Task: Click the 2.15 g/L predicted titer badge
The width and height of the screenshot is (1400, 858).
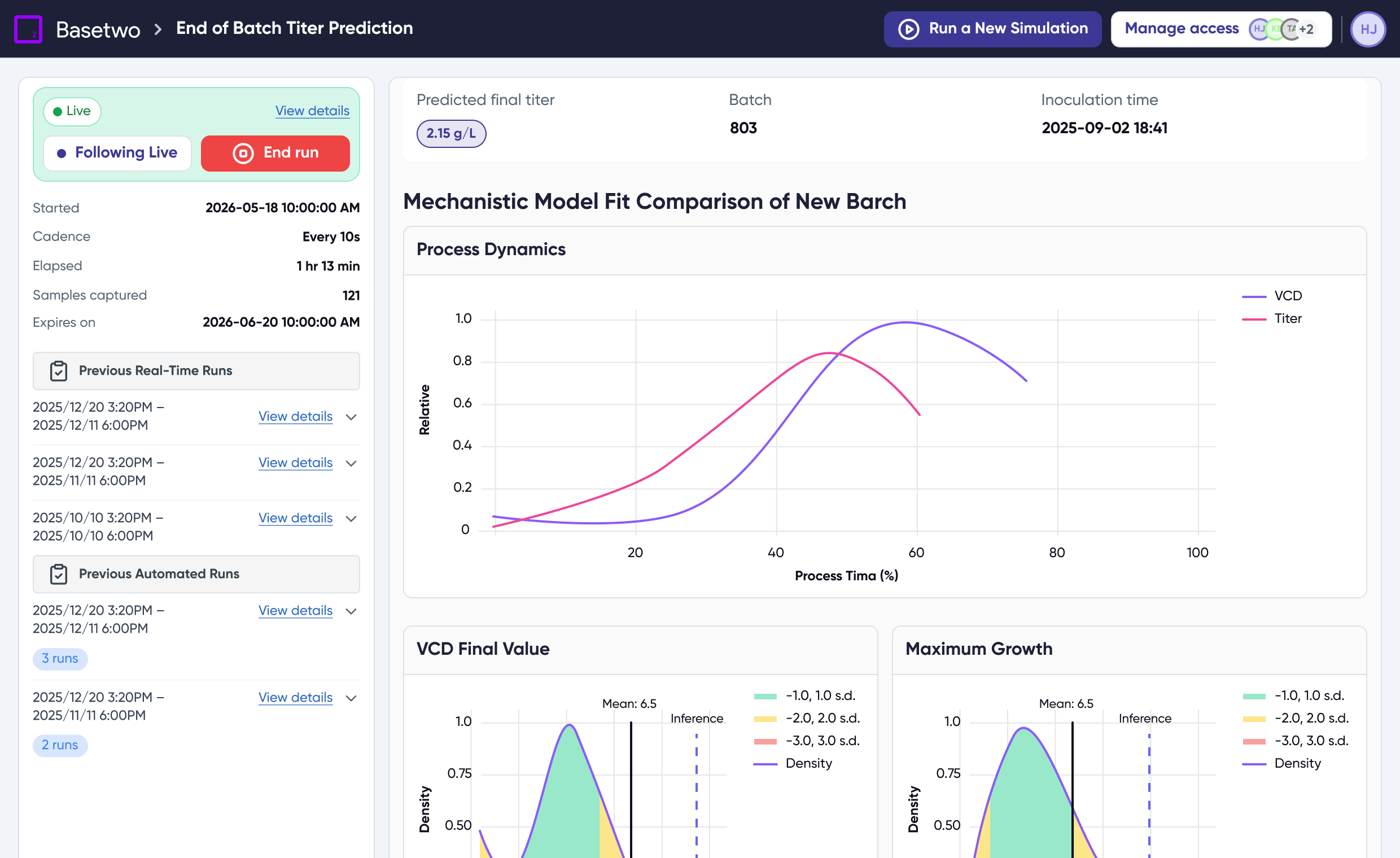Action: click(x=451, y=134)
